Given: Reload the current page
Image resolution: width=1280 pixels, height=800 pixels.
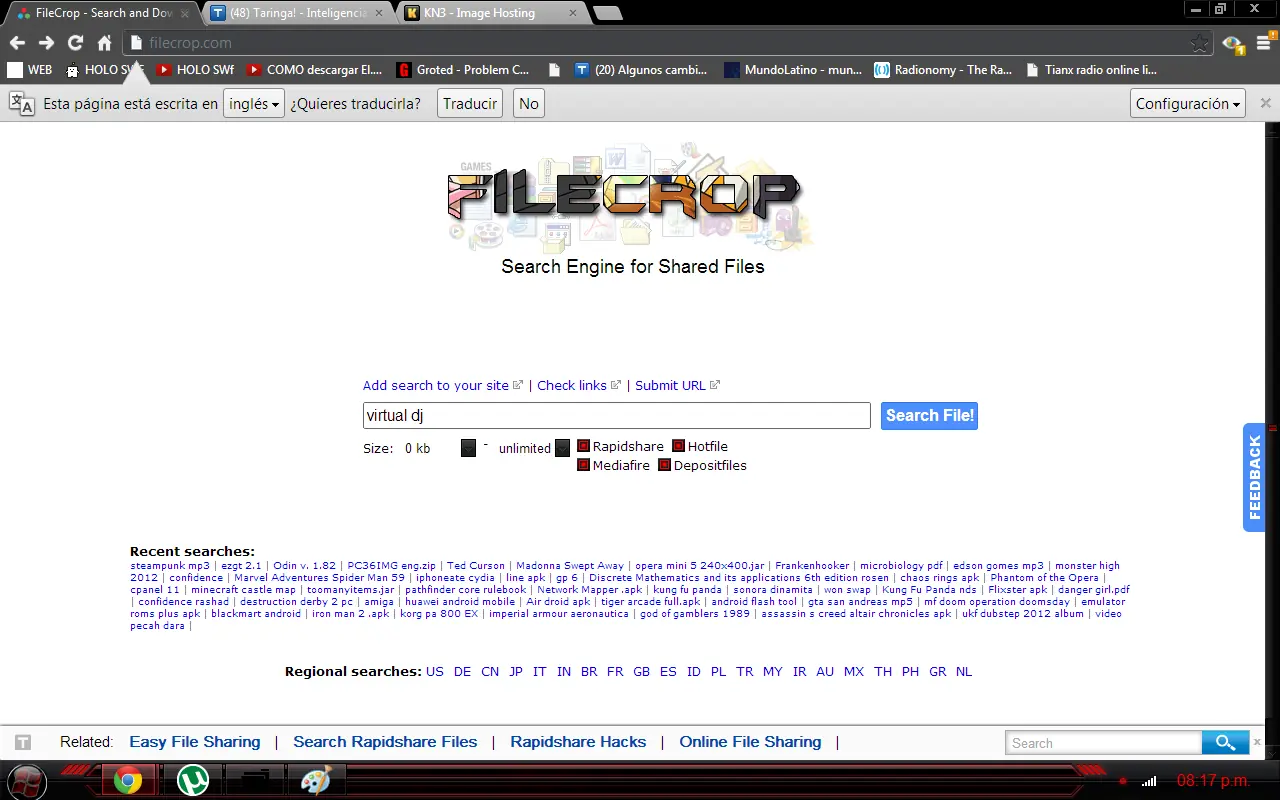Looking at the screenshot, I should coord(75,43).
